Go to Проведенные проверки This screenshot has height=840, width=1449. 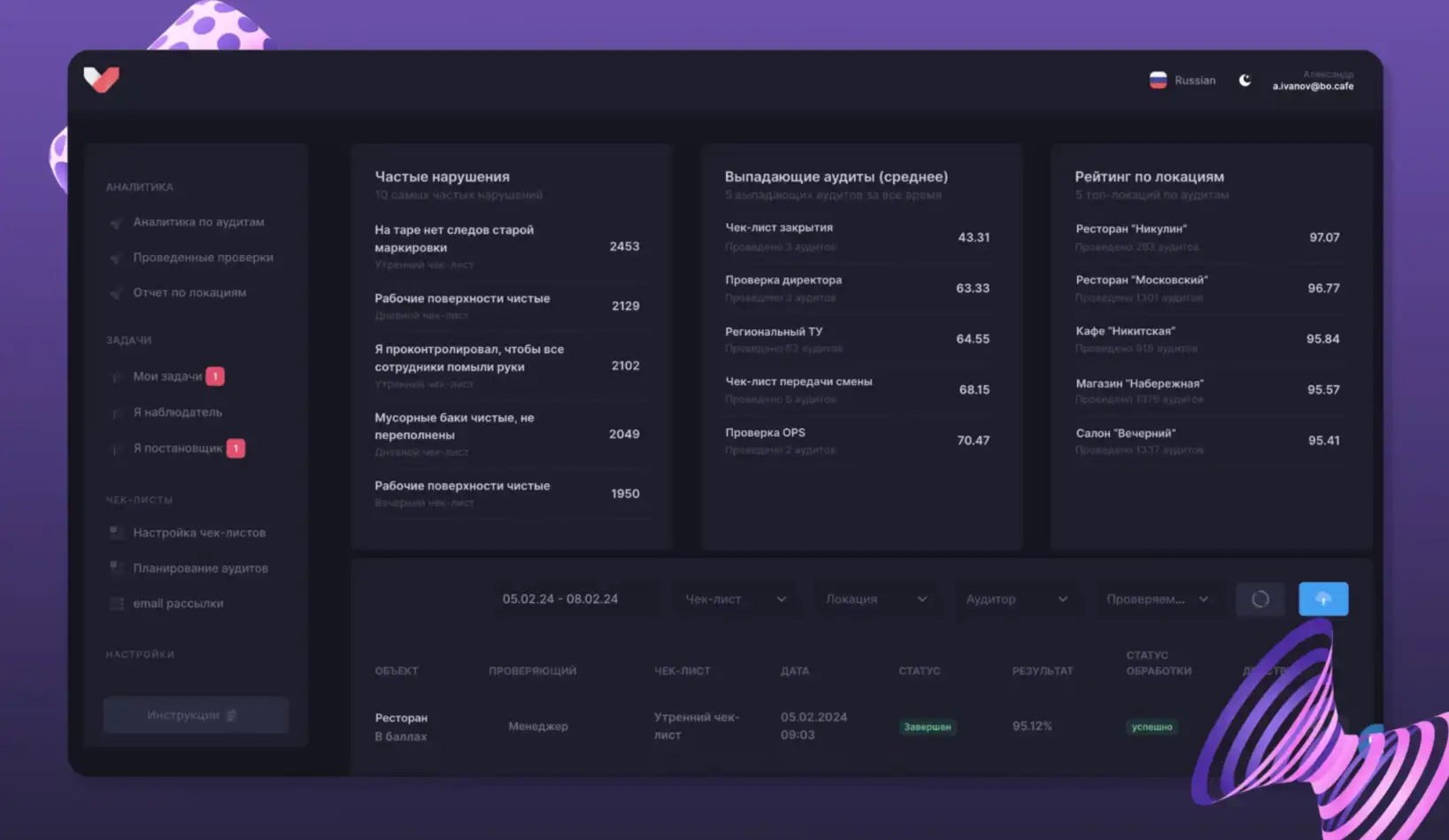204,258
